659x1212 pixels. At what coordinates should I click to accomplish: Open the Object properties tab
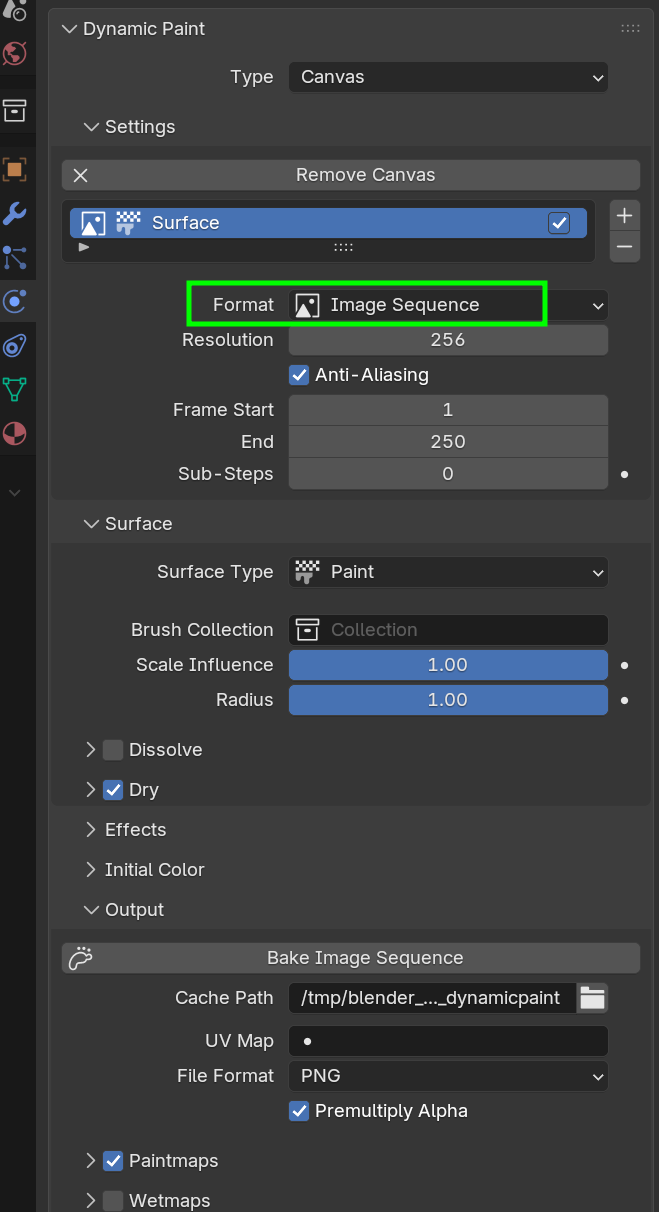coord(15,169)
